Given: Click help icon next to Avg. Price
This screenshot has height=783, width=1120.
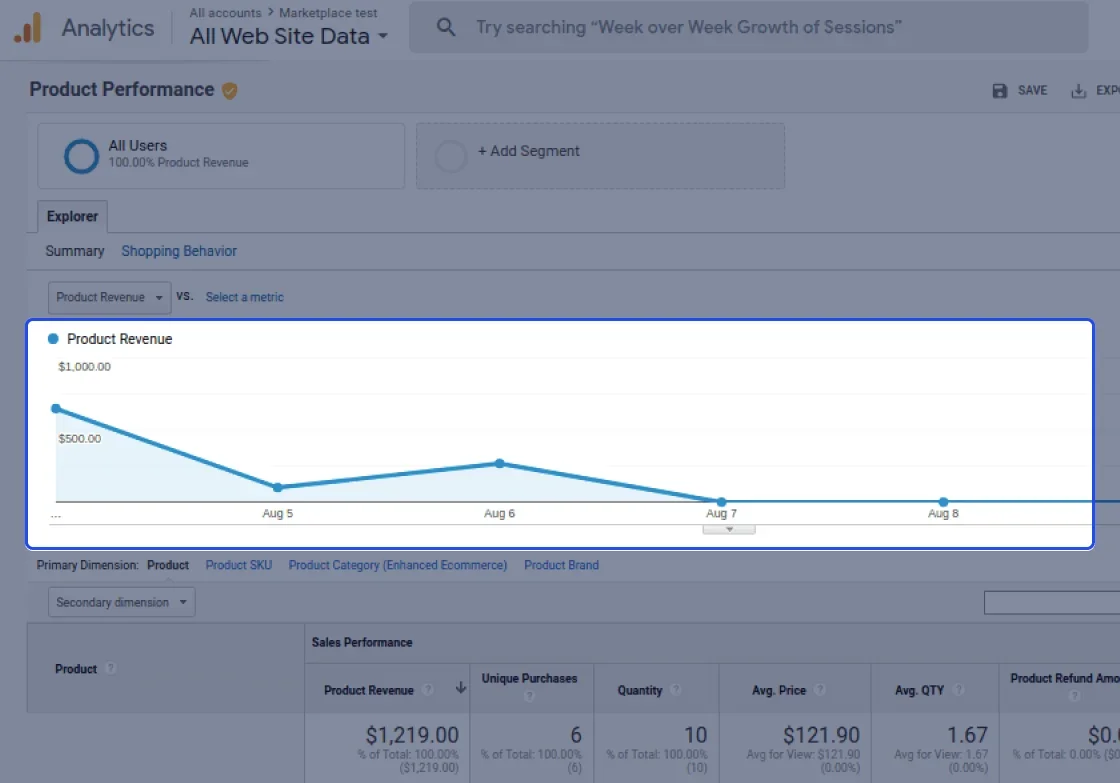Looking at the screenshot, I should click(820, 689).
